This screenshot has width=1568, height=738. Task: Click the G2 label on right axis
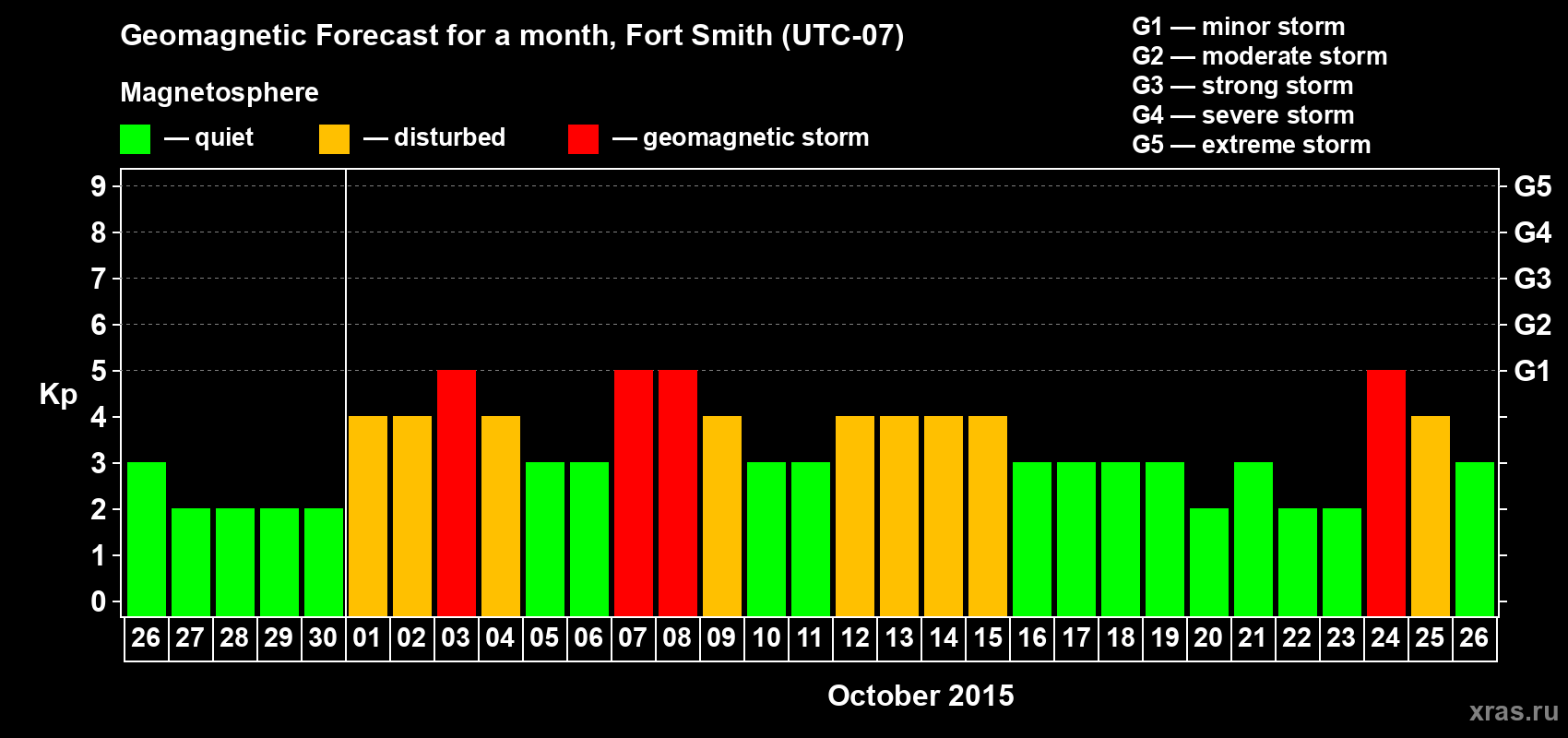tap(1533, 325)
